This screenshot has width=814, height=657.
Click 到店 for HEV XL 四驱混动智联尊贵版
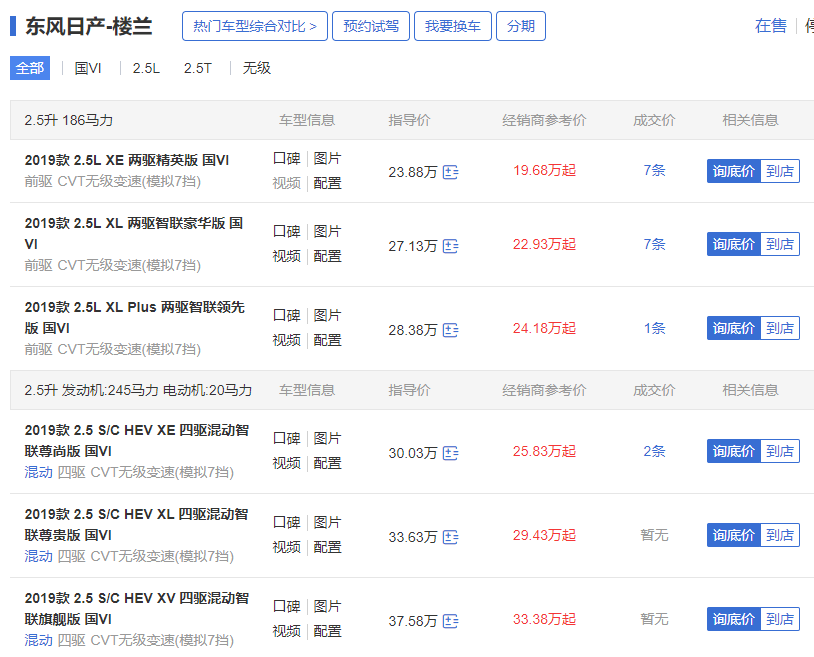pyautogui.click(x=780, y=535)
